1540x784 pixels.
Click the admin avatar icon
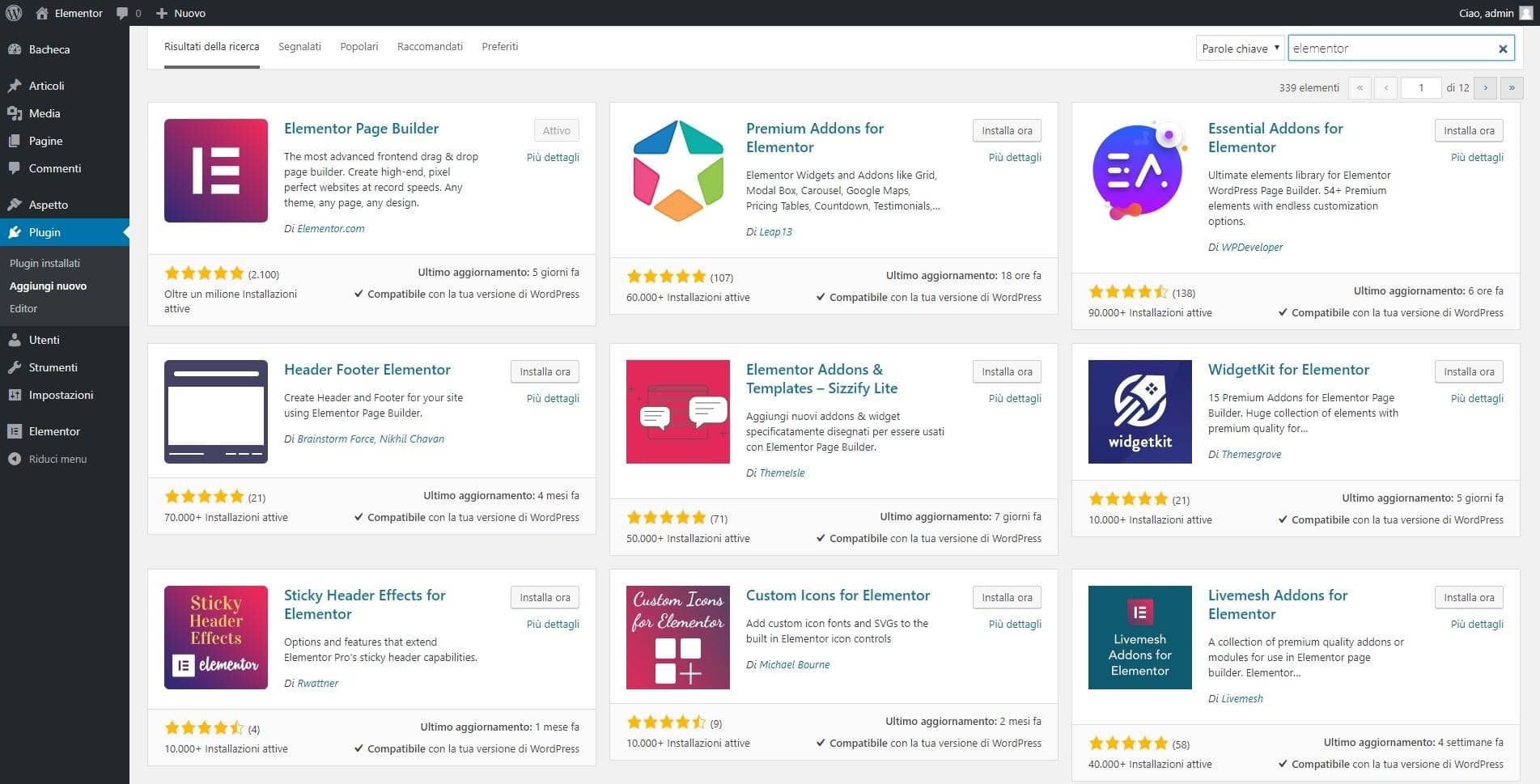point(1525,13)
